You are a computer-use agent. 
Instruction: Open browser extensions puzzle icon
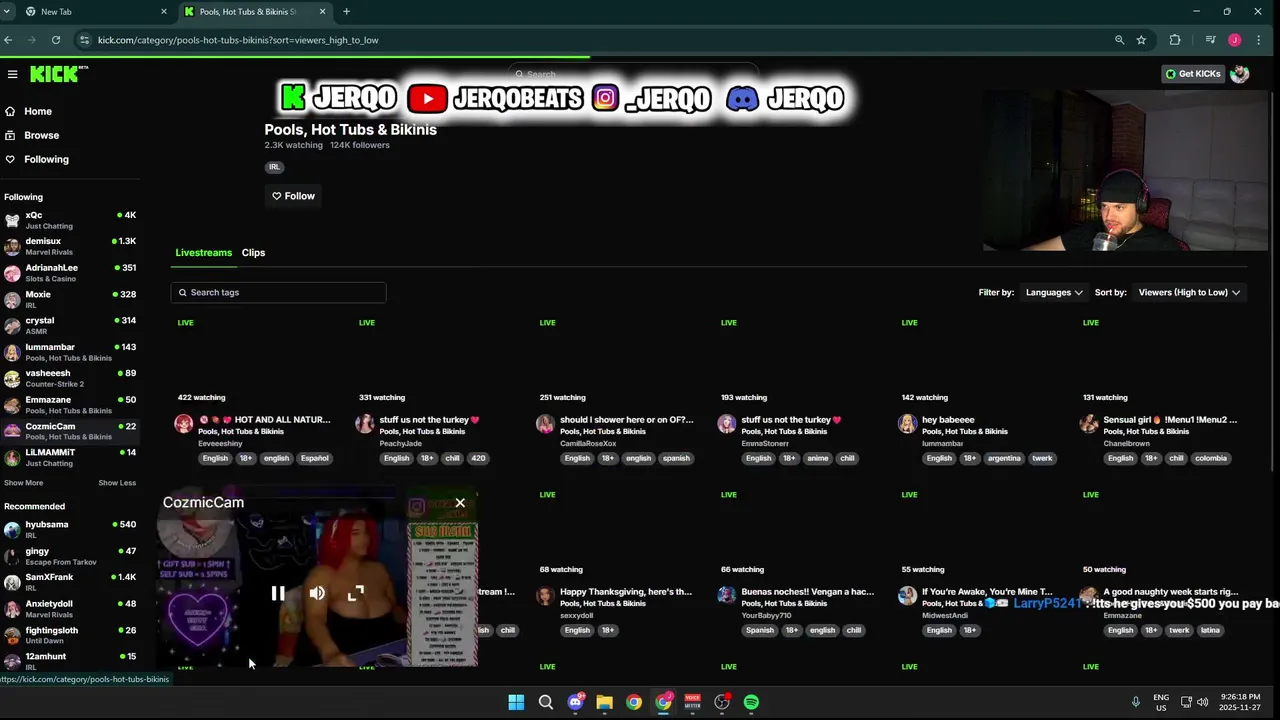click(1175, 40)
